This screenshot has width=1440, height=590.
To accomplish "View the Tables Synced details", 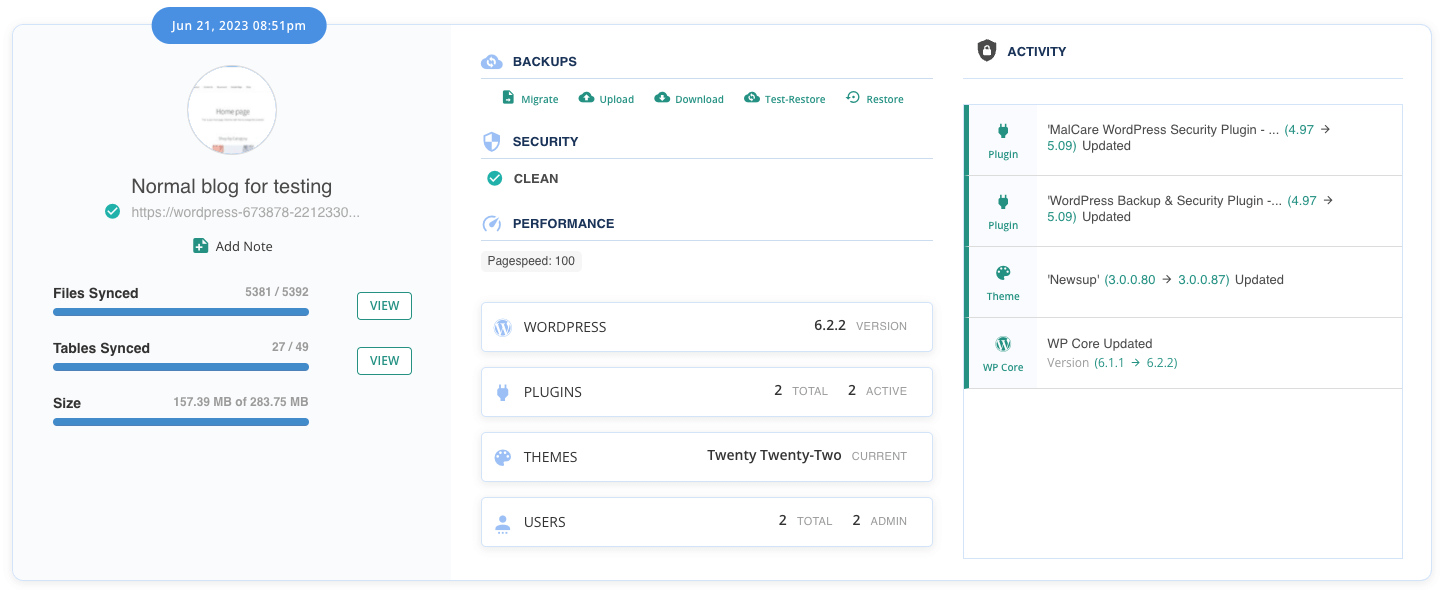I will 384,361.
